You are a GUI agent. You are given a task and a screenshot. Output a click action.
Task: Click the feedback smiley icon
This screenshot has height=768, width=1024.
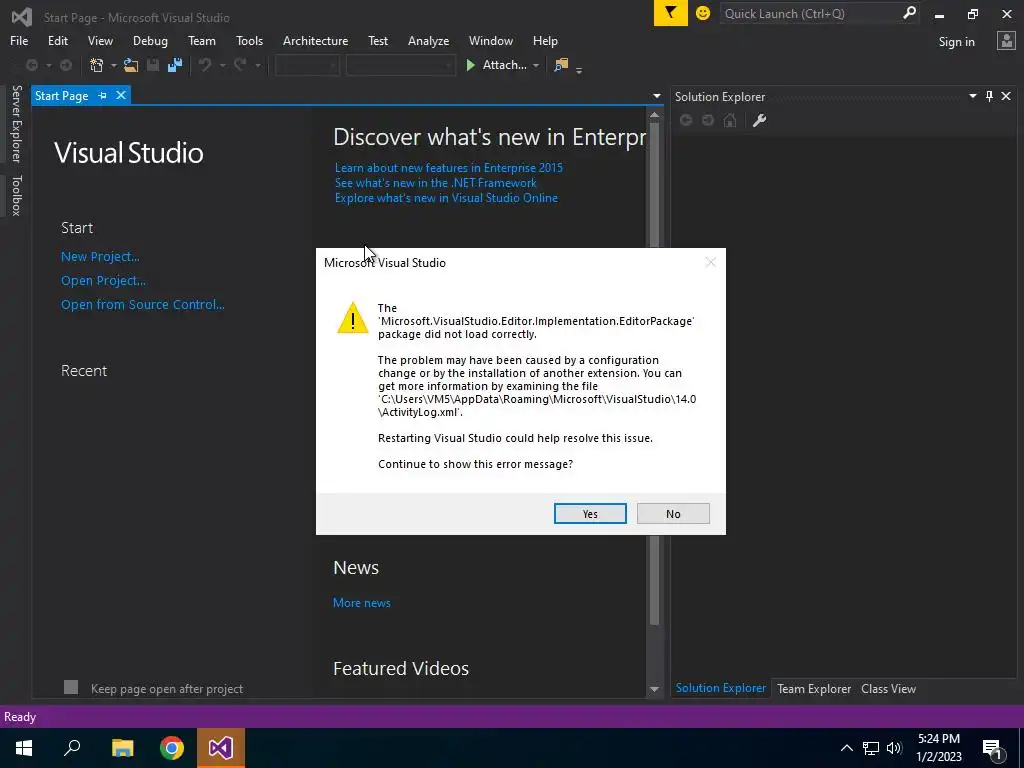click(x=703, y=13)
